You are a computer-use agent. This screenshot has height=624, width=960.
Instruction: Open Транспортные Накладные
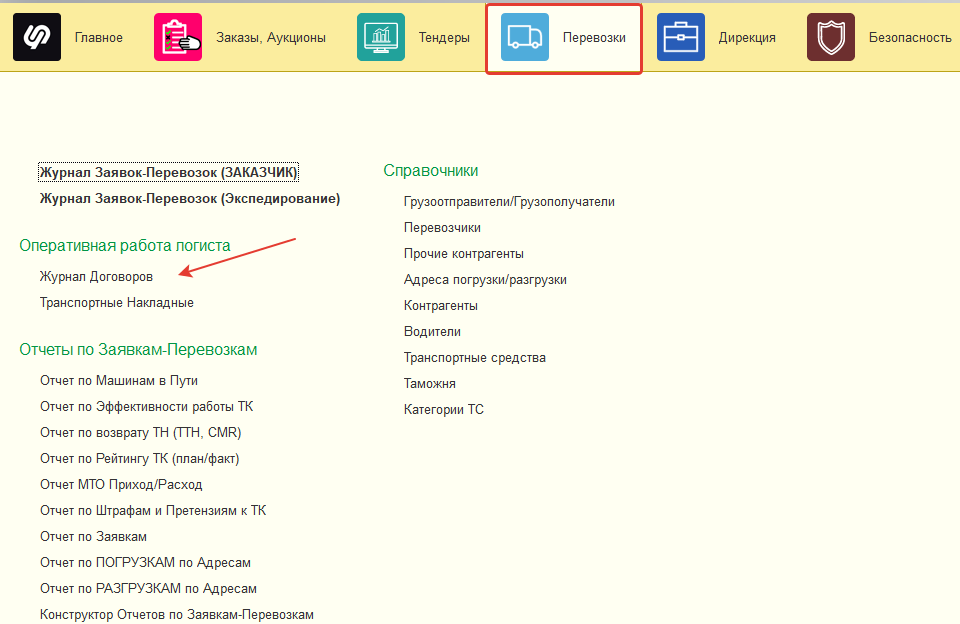pyautogui.click(x=116, y=303)
